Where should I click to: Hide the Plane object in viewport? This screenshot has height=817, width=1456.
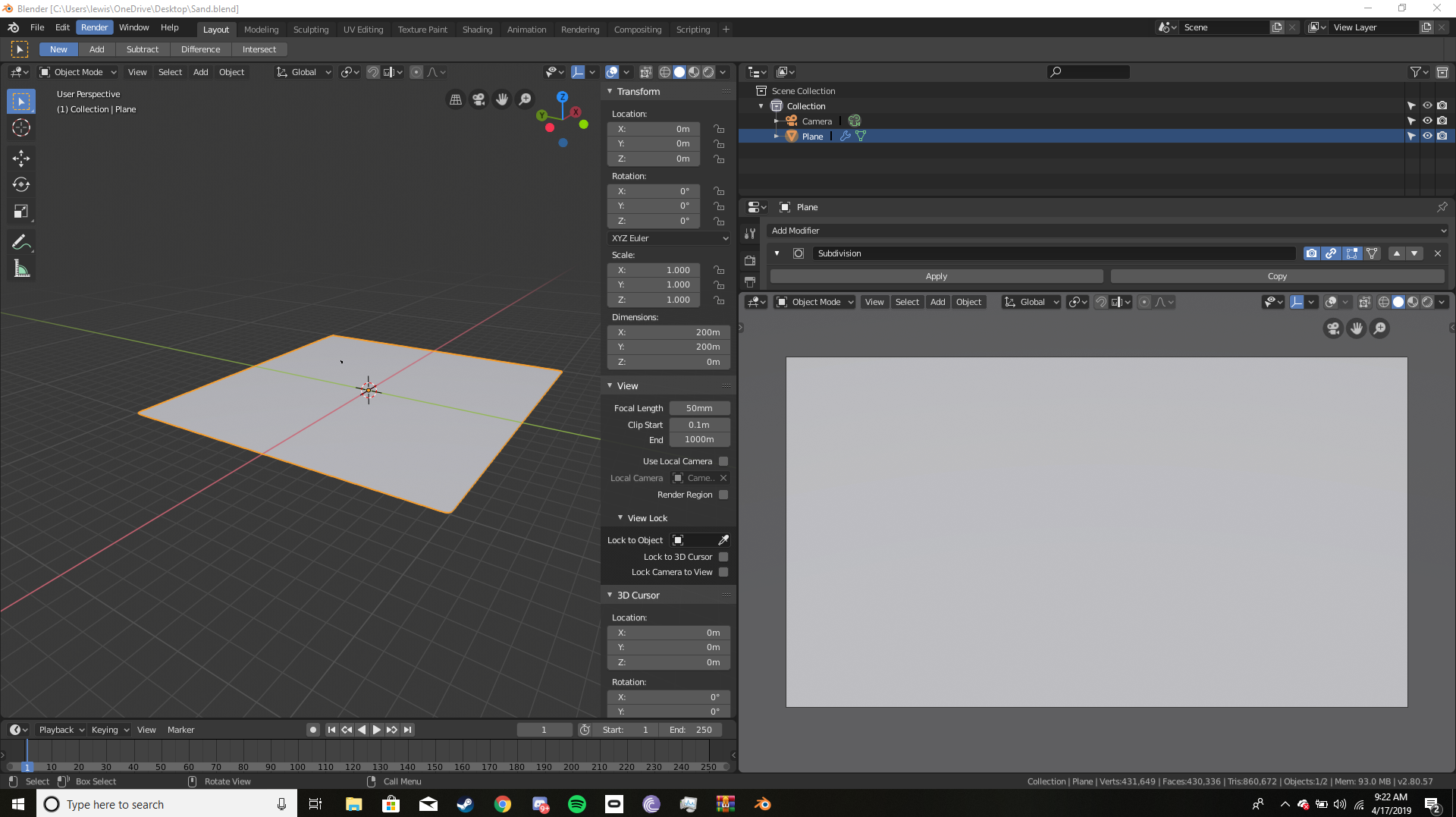1427,136
